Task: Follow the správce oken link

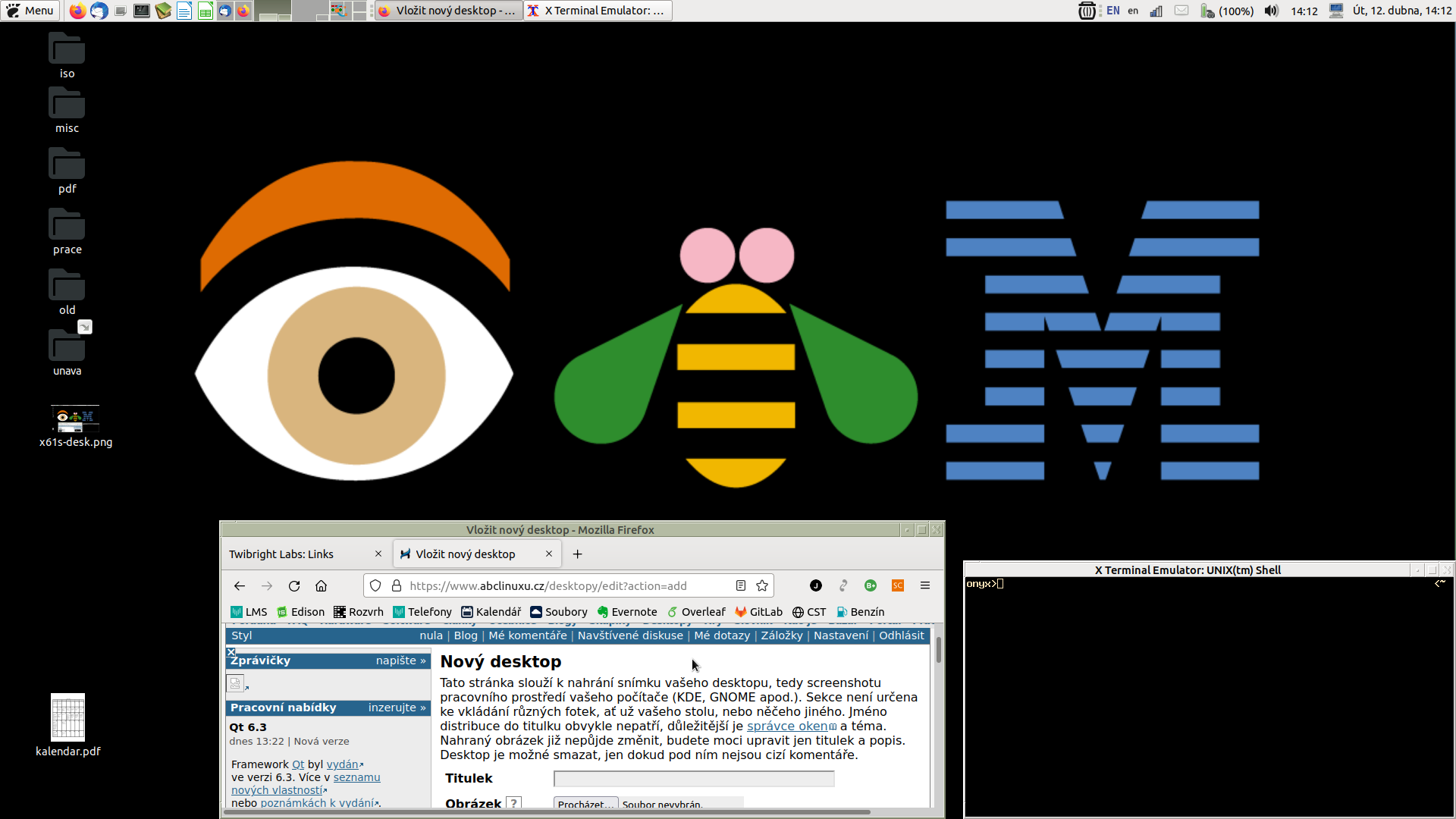Action: point(788,726)
